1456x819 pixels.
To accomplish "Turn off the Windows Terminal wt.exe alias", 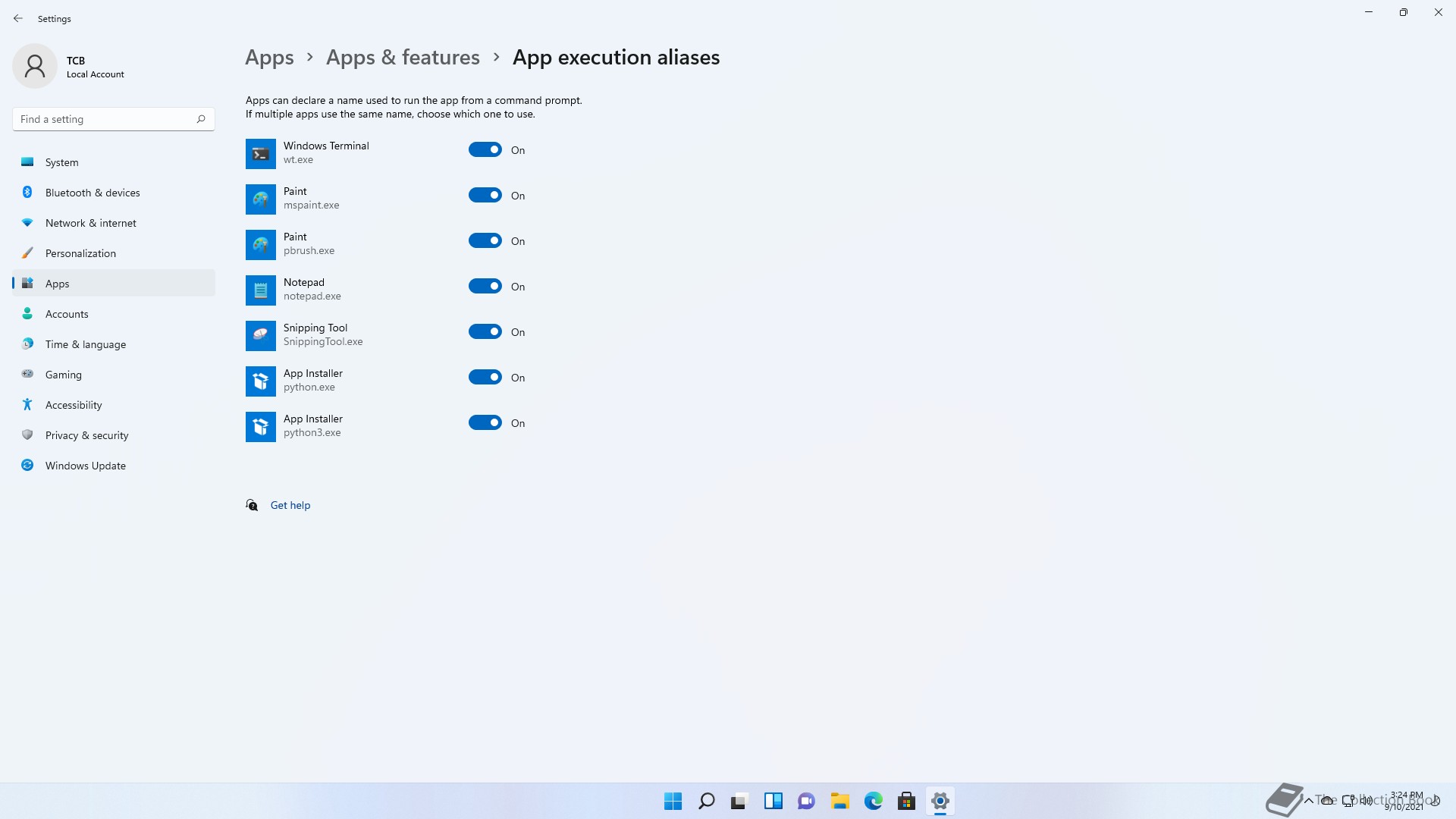I will click(x=485, y=150).
